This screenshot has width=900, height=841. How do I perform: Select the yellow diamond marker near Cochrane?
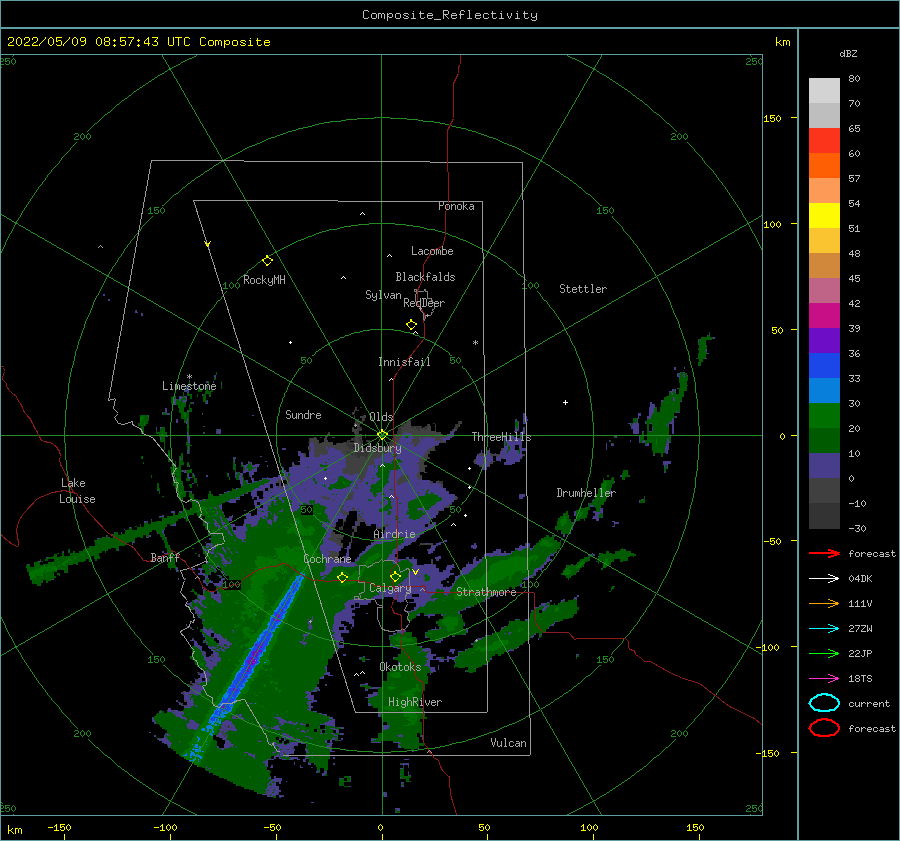click(x=342, y=577)
